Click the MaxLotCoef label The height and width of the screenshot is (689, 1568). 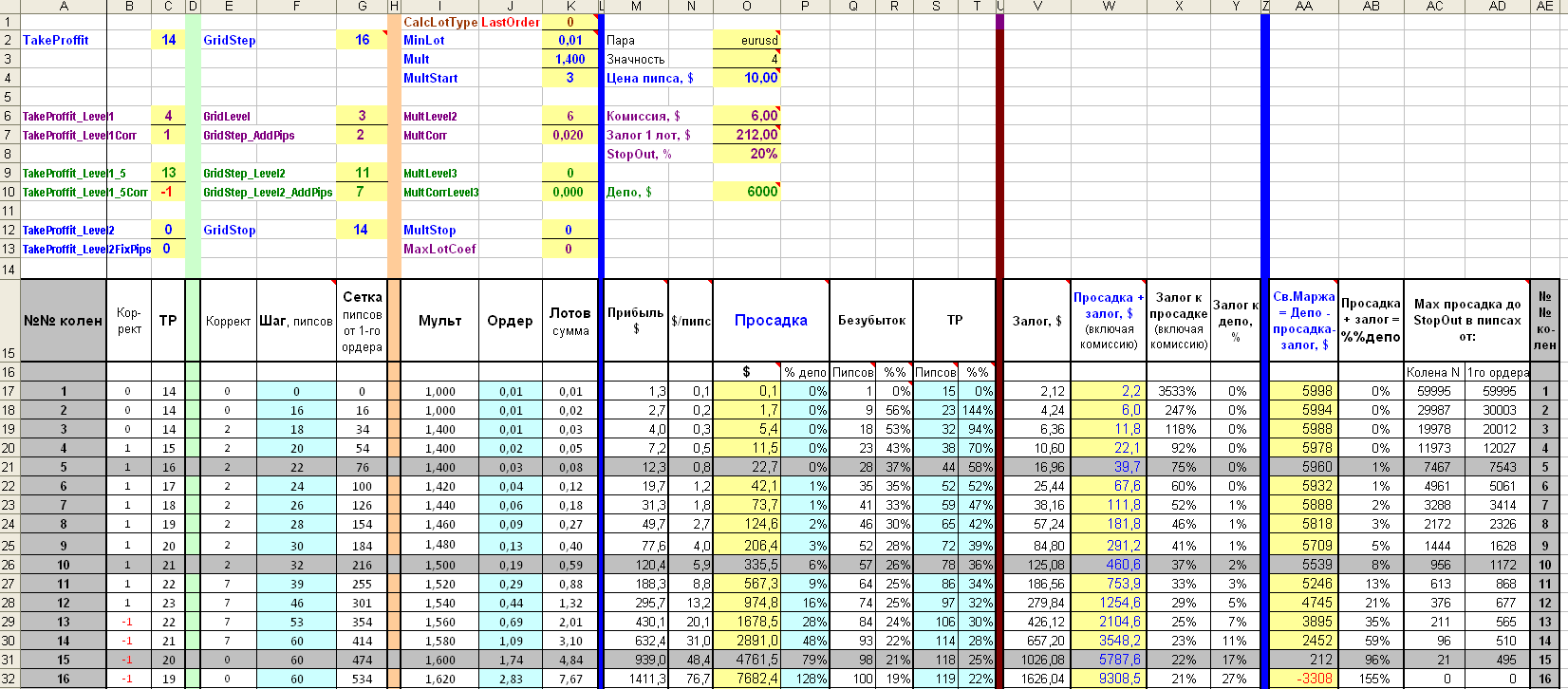440,250
